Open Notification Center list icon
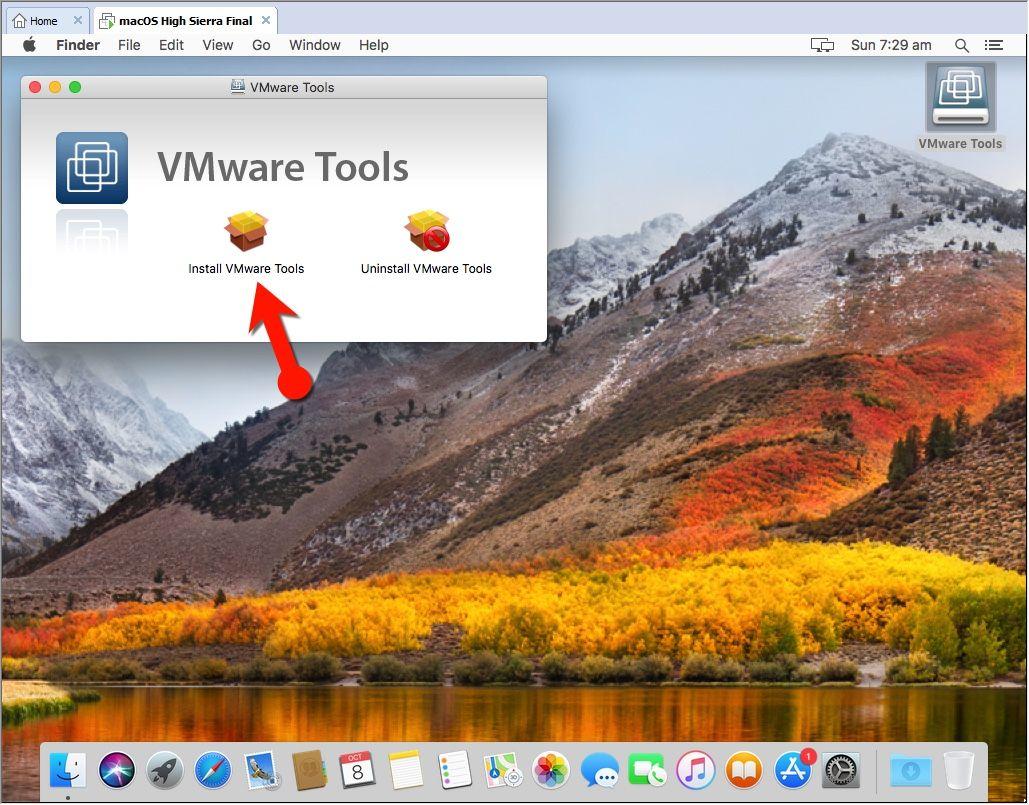 pyautogui.click(x=994, y=45)
